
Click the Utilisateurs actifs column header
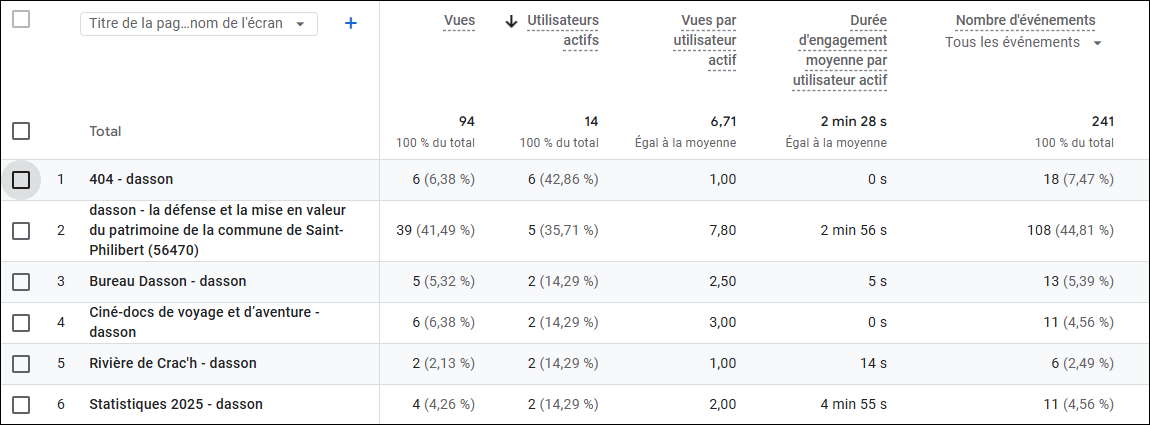pos(562,30)
